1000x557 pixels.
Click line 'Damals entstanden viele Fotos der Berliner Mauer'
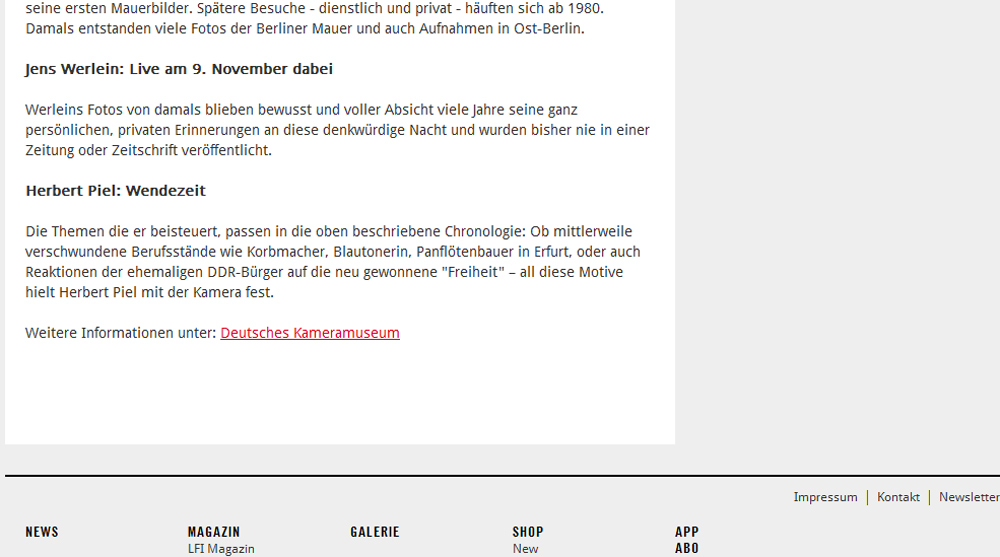pos(305,29)
